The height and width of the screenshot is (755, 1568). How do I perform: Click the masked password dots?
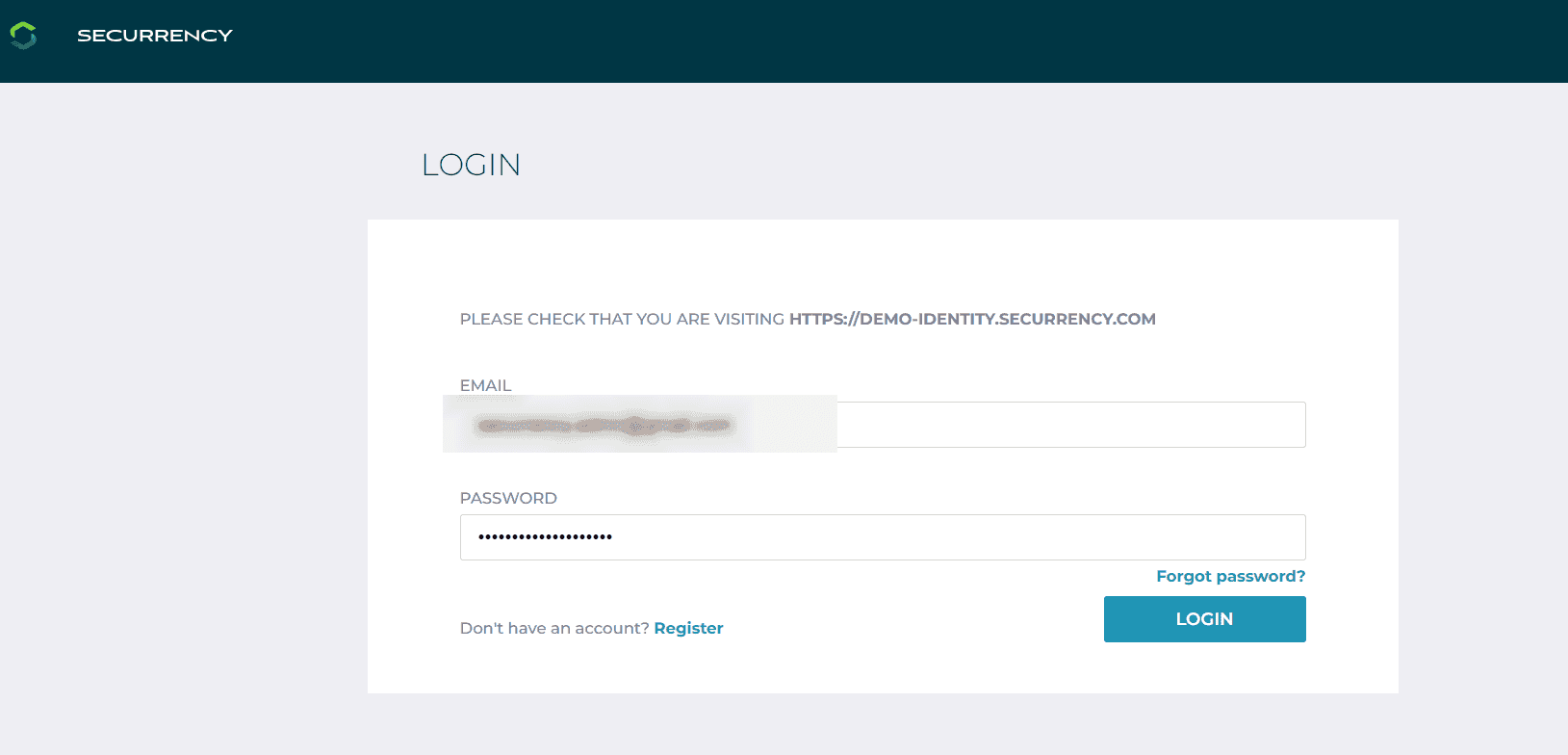coord(545,537)
